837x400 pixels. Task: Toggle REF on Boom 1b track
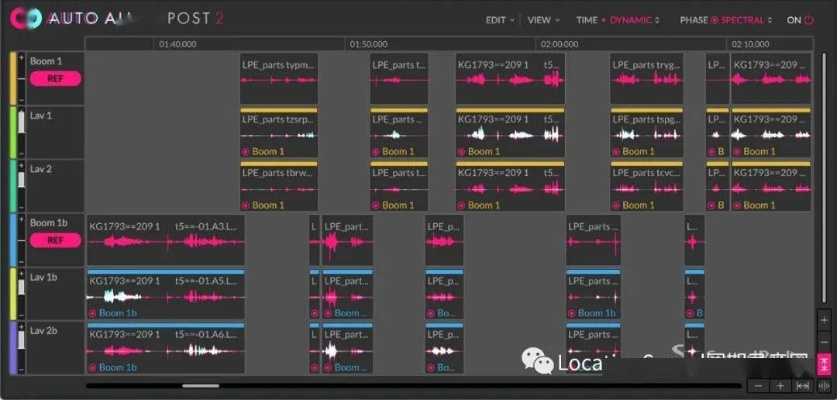(x=49, y=240)
